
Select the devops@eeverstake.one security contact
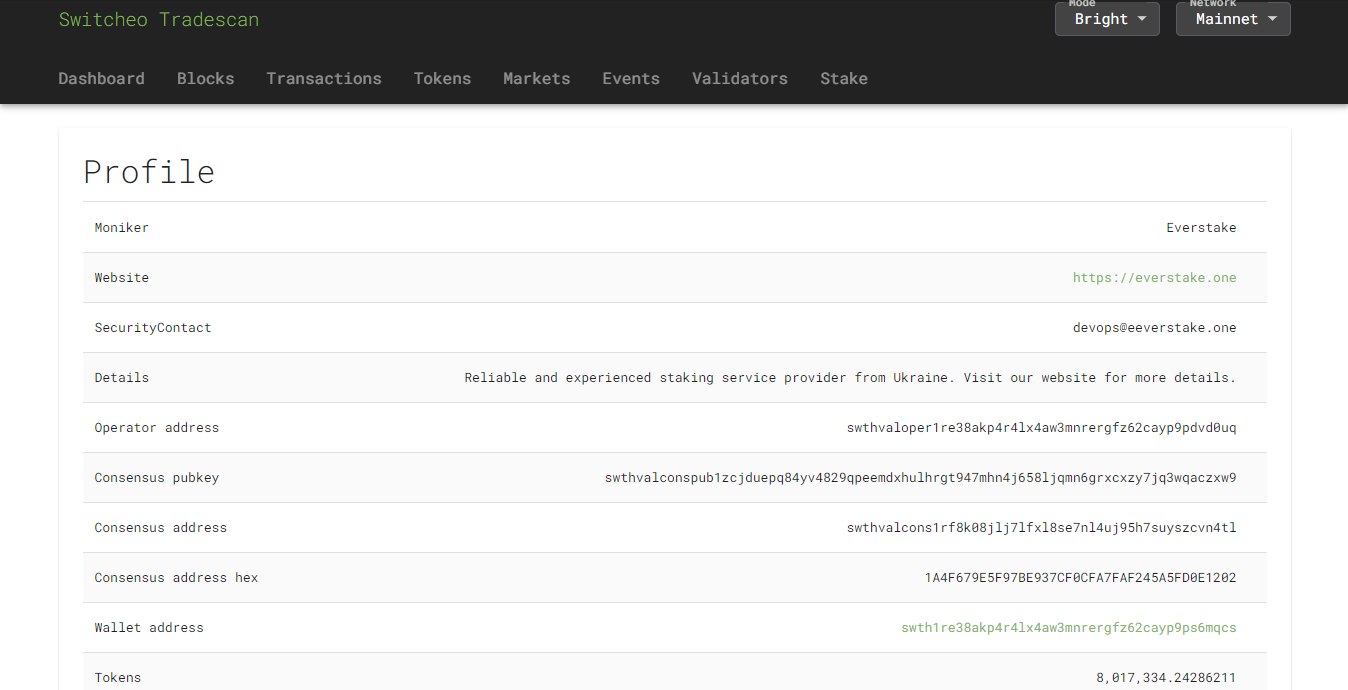click(x=1154, y=328)
